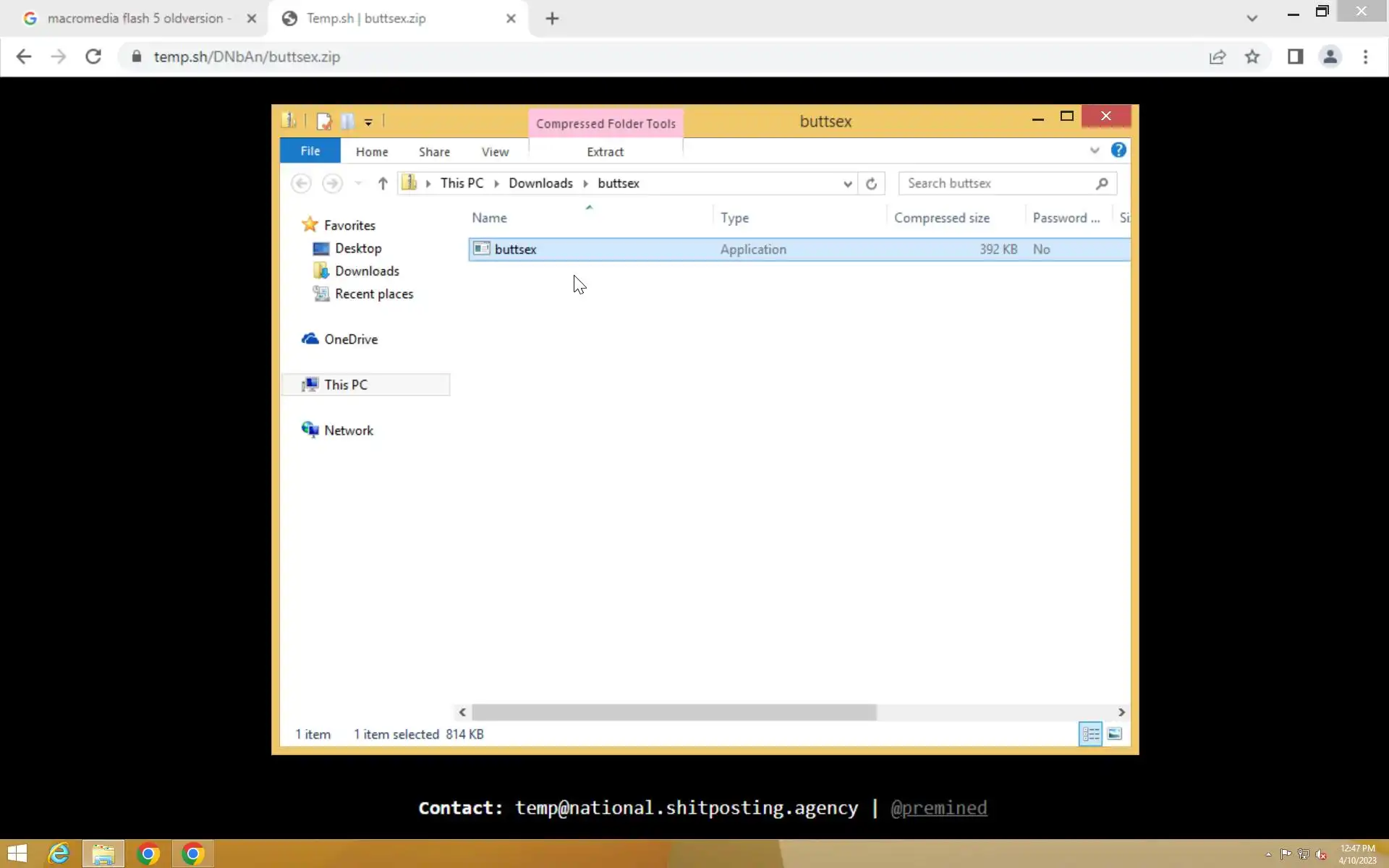Image resolution: width=1389 pixels, height=868 pixels.
Task: Switch to details view layout
Action: (x=1090, y=734)
